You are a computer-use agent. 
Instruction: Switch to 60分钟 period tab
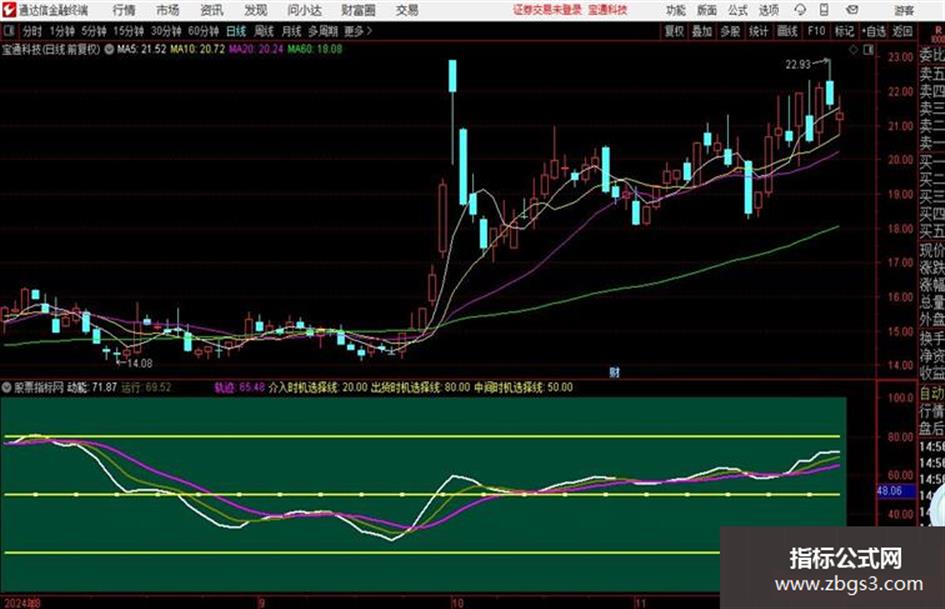[x=203, y=31]
